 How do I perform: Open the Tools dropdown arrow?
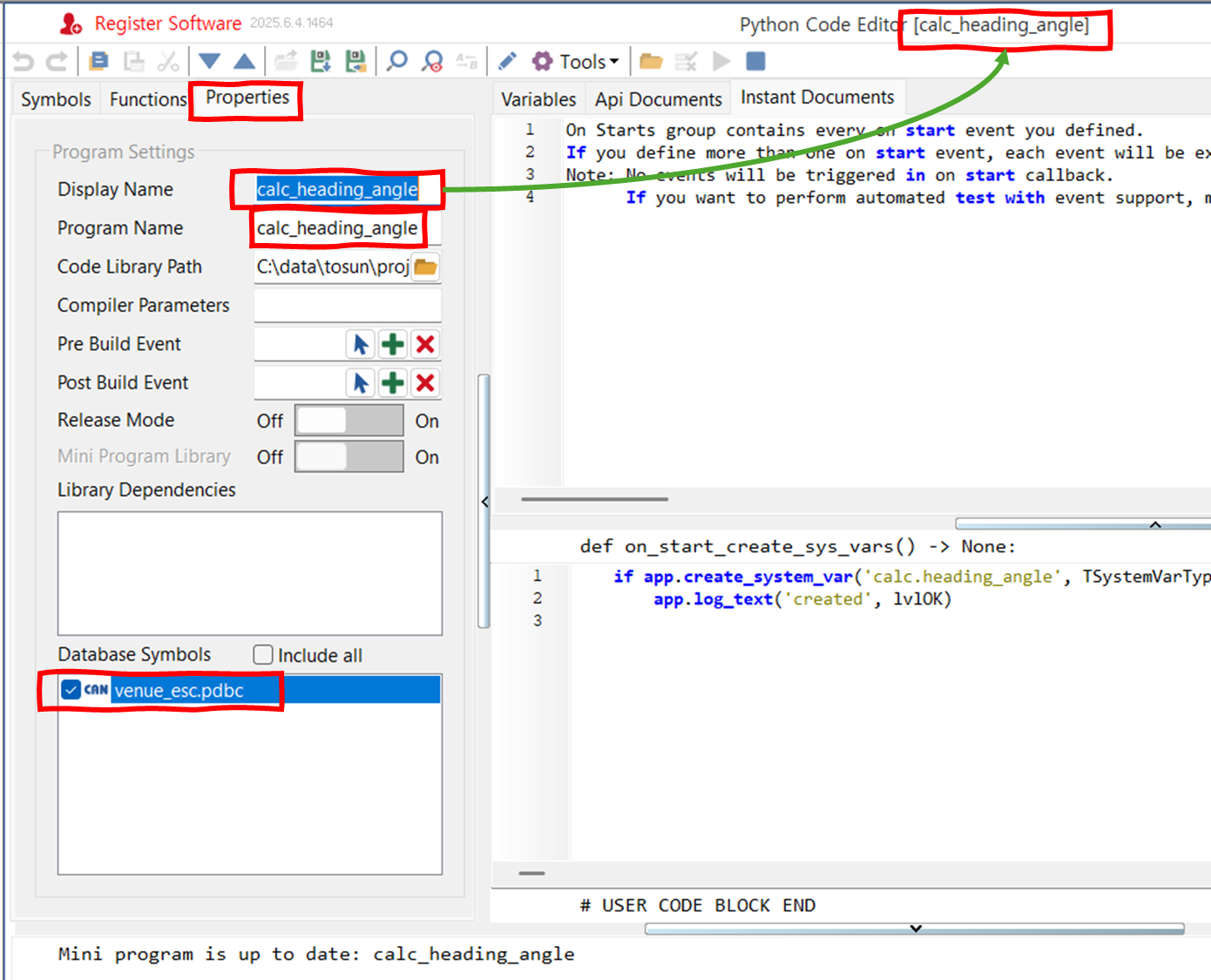614,61
